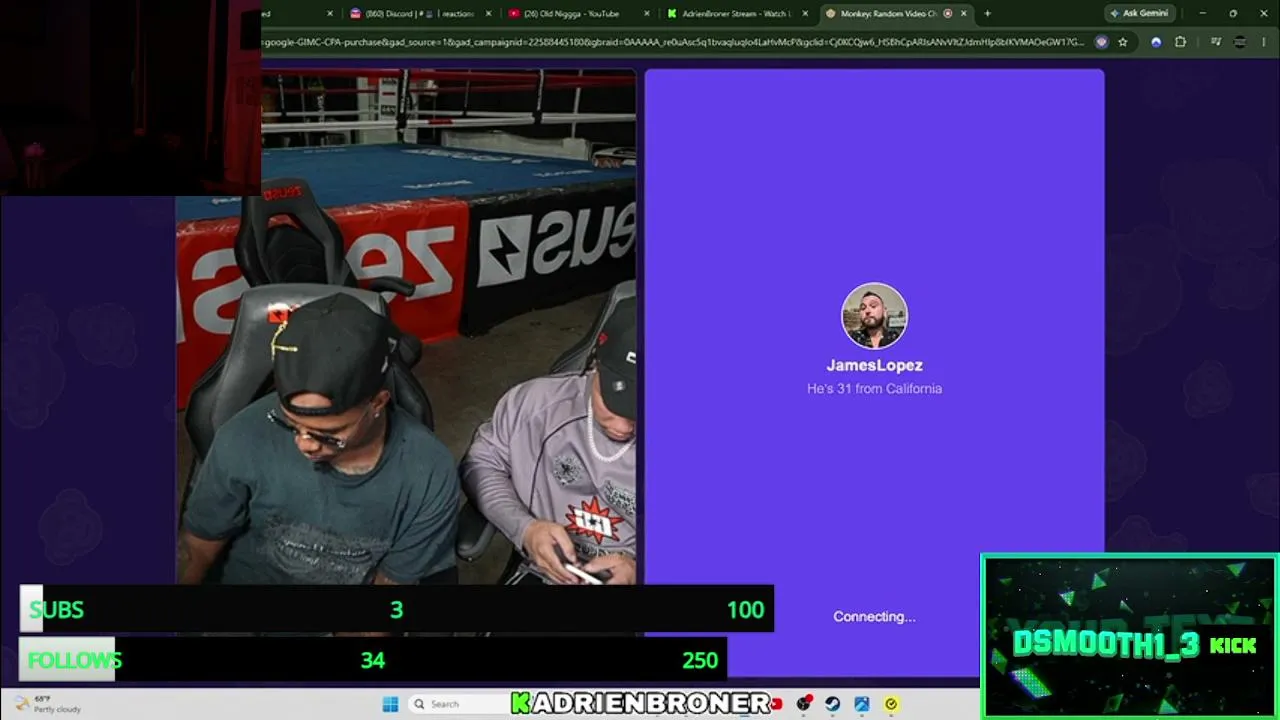Click the JamesLopez username
The image size is (1280, 720).
(874, 366)
